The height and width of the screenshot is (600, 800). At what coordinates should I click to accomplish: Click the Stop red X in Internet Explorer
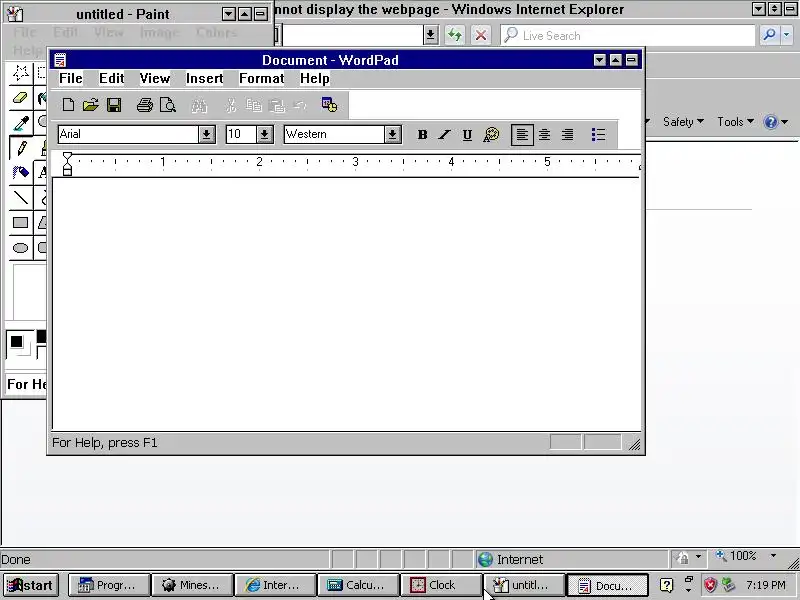[481, 35]
